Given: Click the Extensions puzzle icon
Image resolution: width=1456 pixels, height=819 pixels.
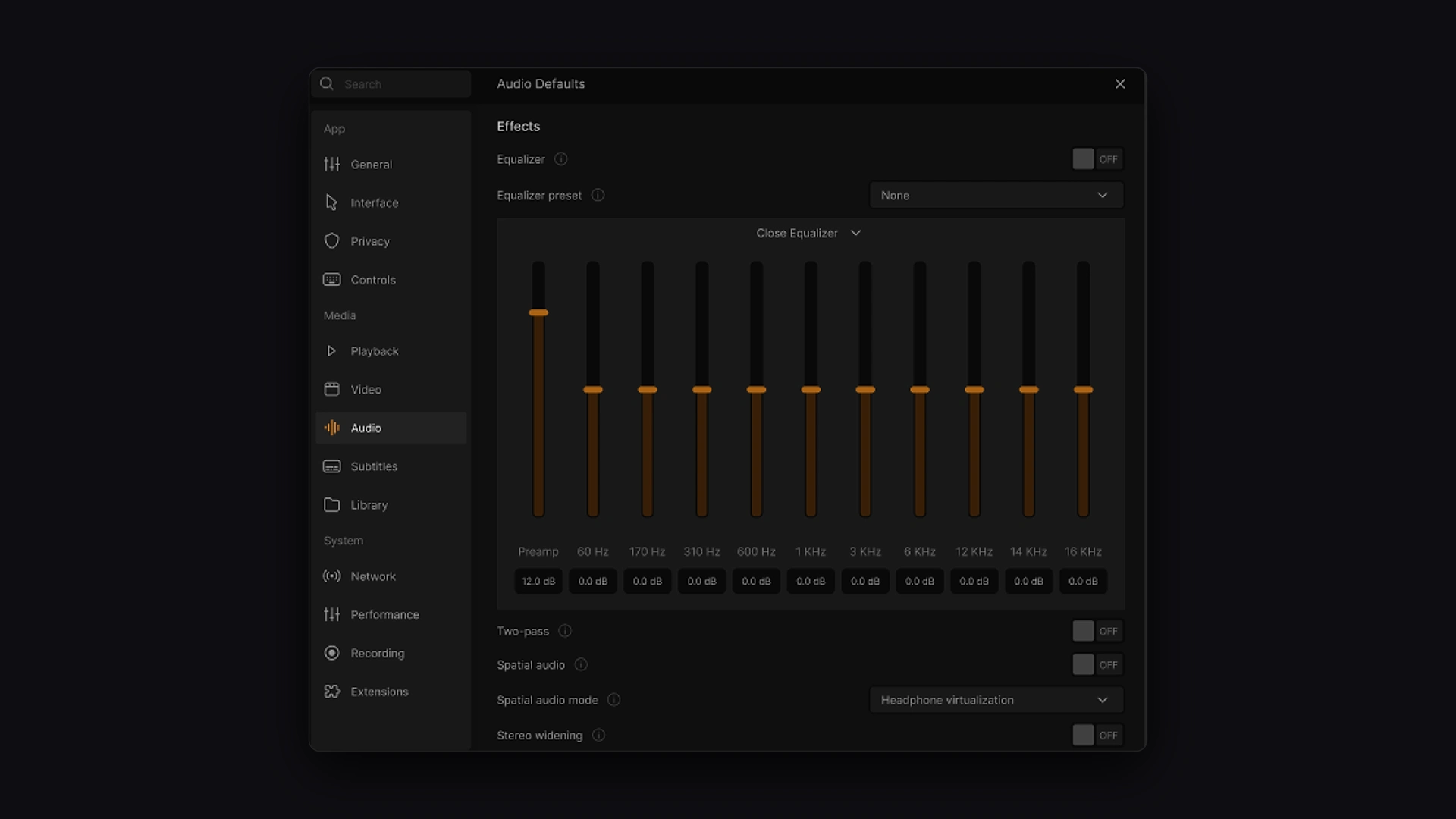Looking at the screenshot, I should 331,692.
